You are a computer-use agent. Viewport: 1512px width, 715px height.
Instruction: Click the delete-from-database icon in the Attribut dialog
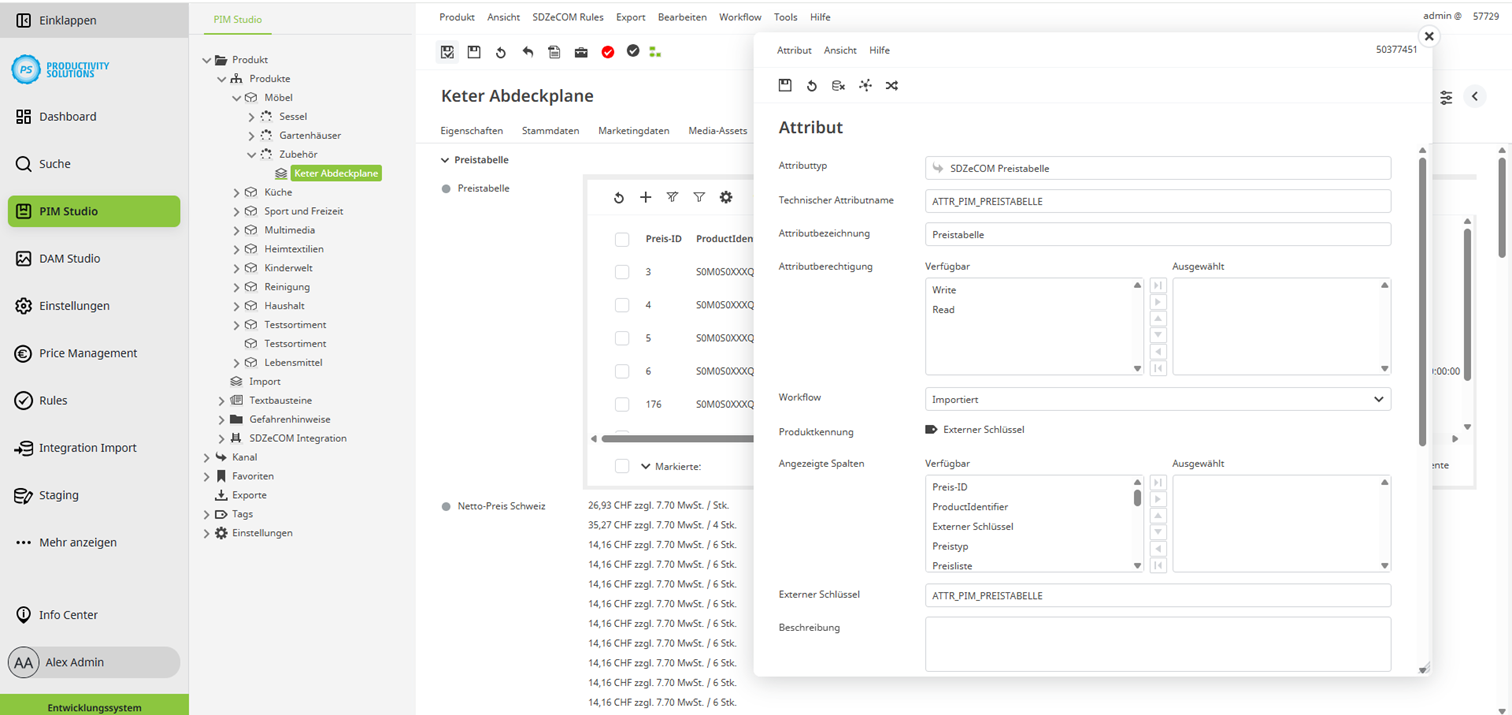pos(838,85)
